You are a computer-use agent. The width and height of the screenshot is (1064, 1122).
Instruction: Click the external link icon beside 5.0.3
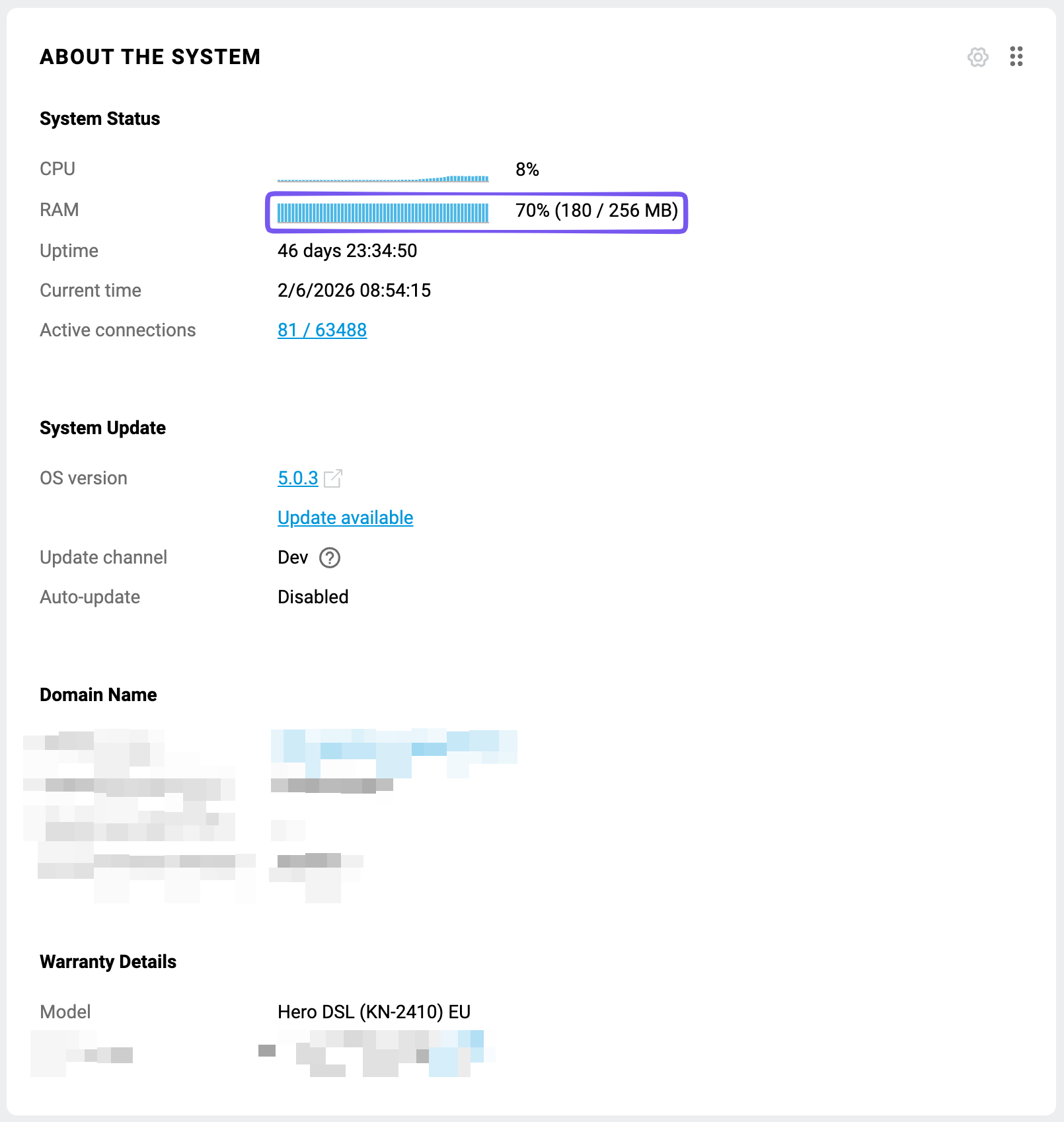point(333,478)
